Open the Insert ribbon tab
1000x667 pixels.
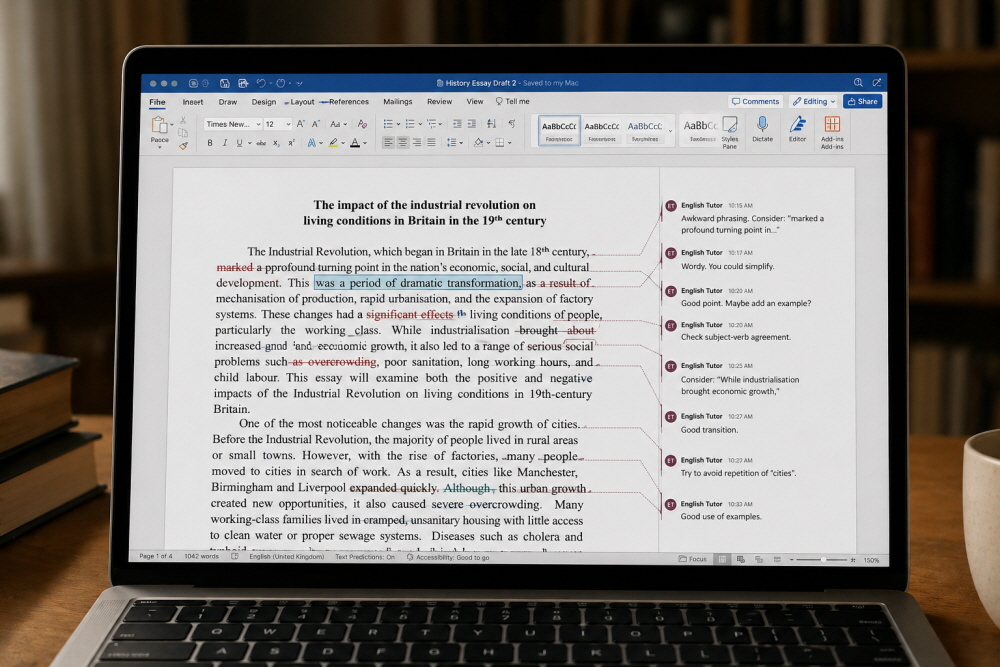pyautogui.click(x=192, y=101)
